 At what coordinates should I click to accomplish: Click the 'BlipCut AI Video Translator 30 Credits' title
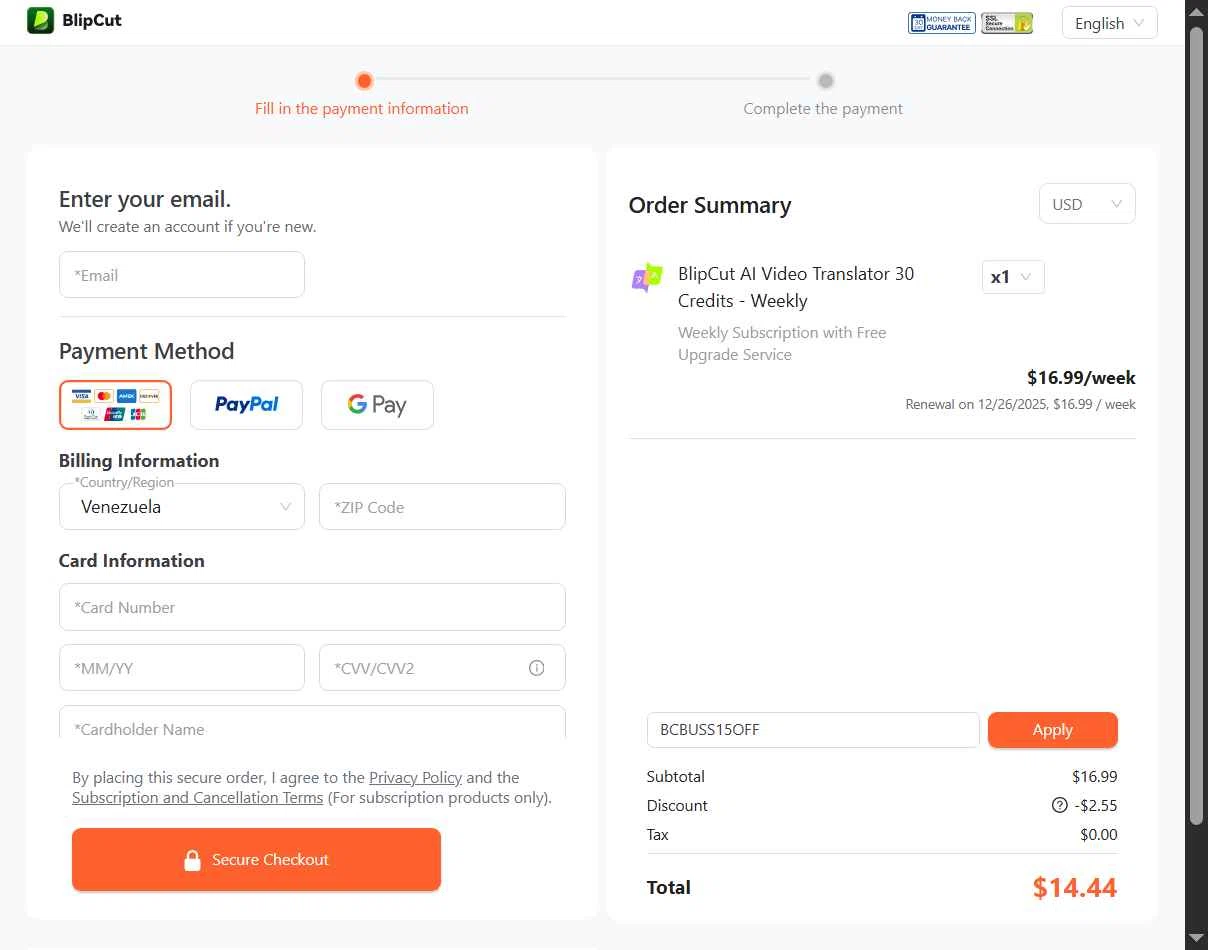coord(796,287)
